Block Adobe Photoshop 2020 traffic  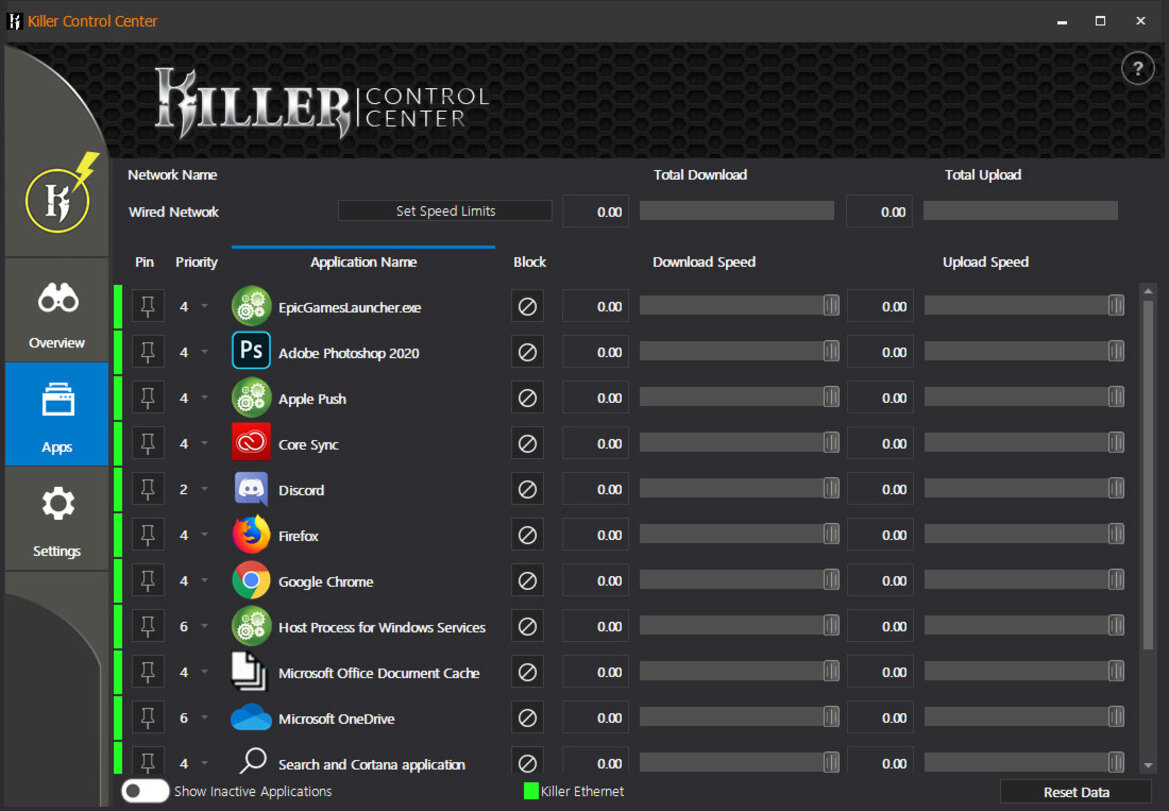coord(527,352)
